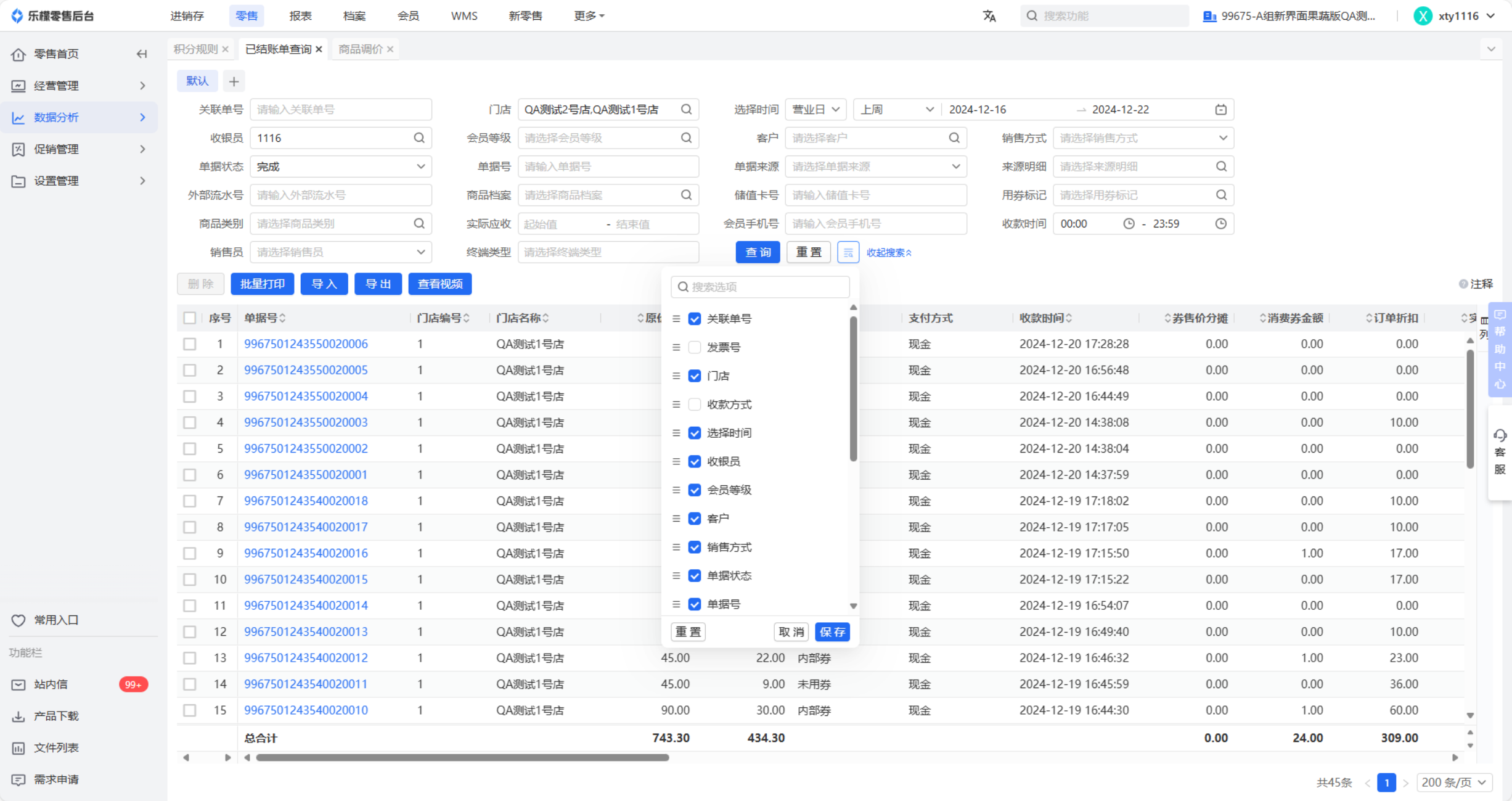Collapse the left sidebar arrow icon
1512x801 pixels.
[142, 54]
